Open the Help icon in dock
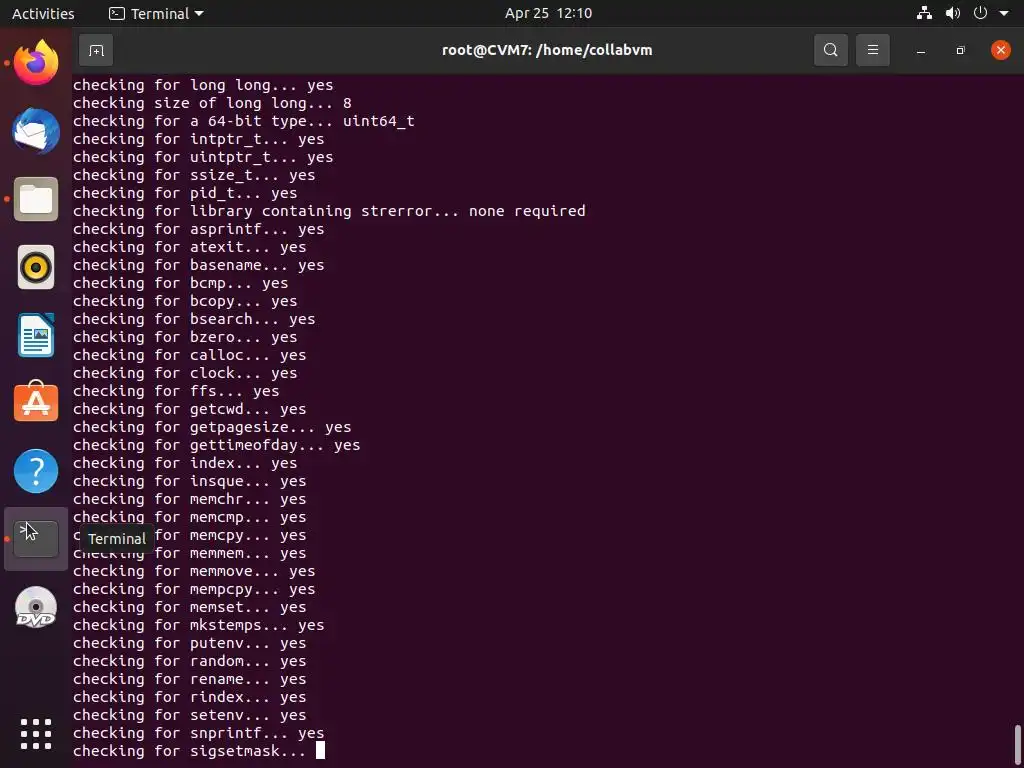This screenshot has height=768, width=1024. (36, 471)
